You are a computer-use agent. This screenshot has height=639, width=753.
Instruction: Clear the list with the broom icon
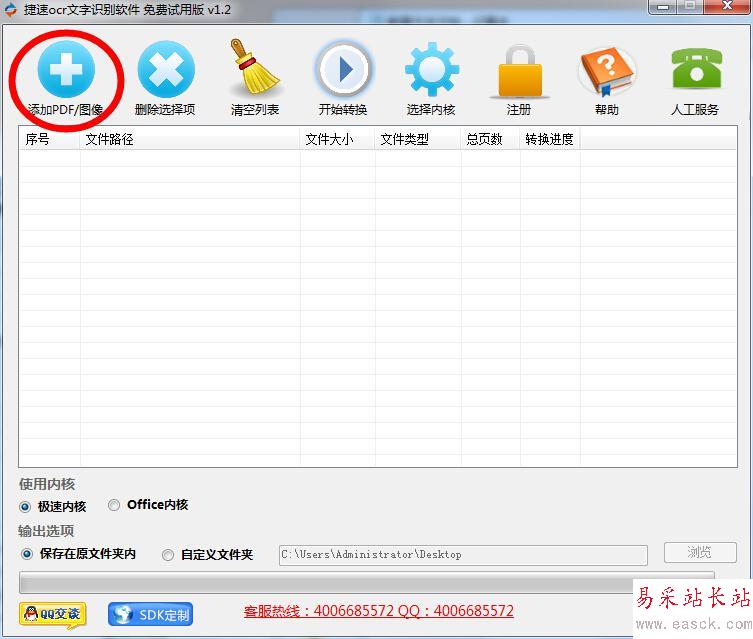click(254, 67)
